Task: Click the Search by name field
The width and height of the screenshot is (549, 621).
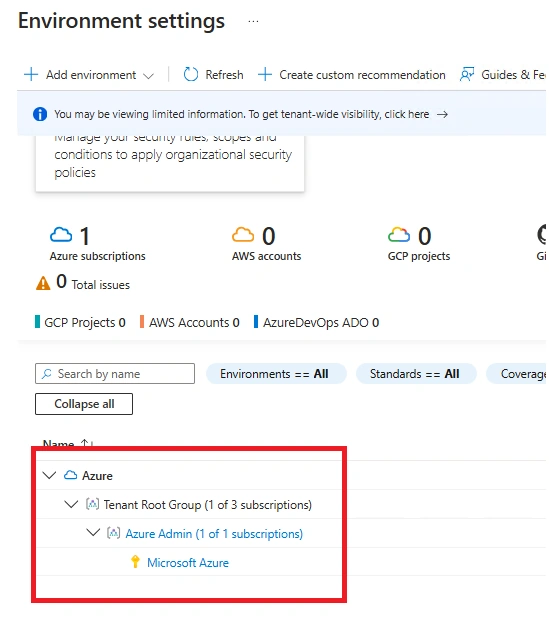Action: (x=115, y=373)
